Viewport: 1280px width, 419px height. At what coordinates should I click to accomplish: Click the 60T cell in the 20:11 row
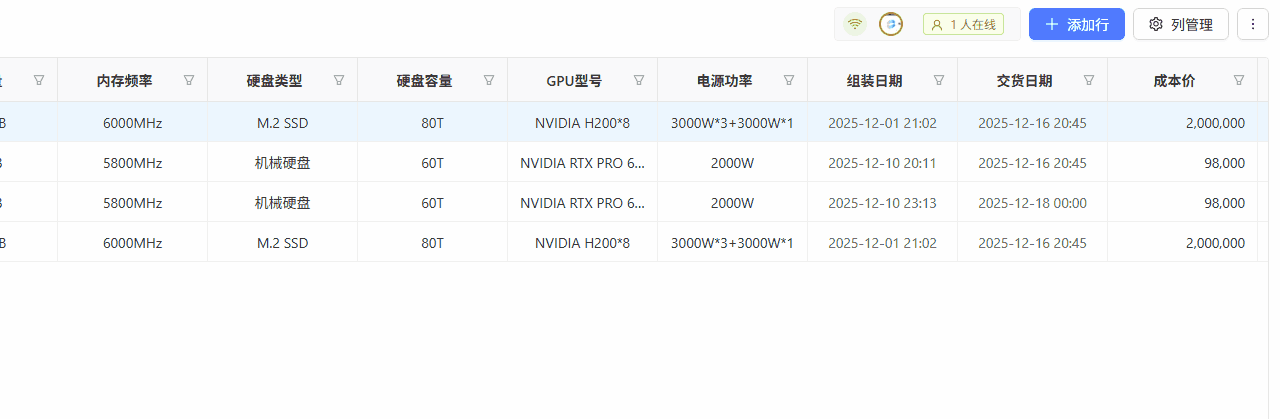click(x=432, y=163)
